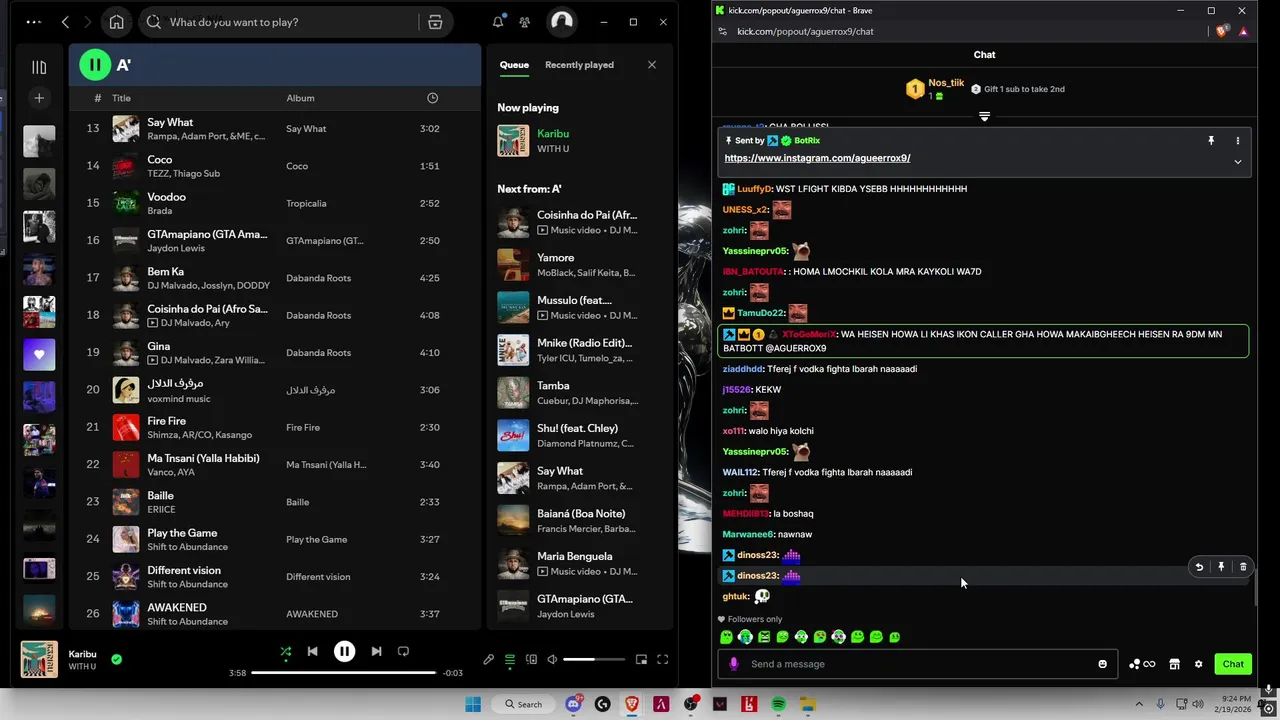The width and height of the screenshot is (1280, 720).
Task: Reply to dinoss23 message
Action: (1199, 567)
